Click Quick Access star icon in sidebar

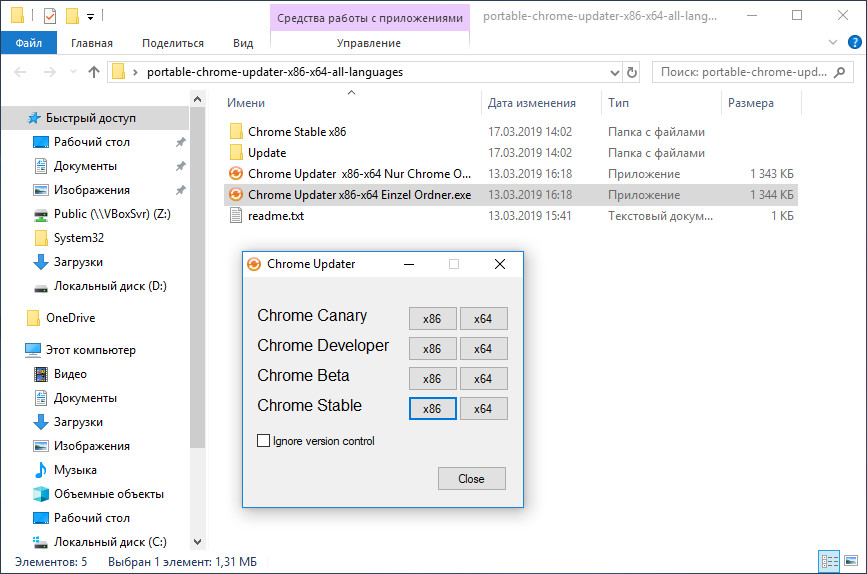34,118
